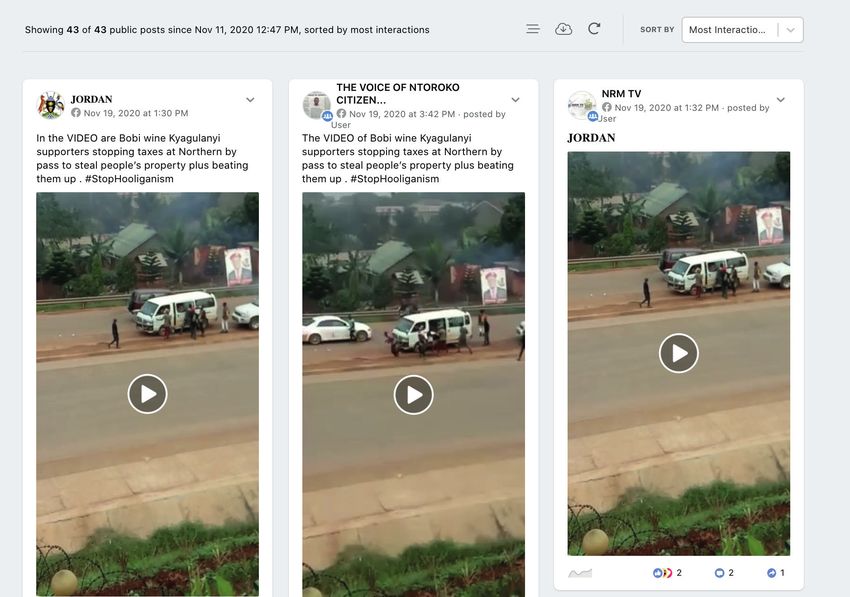Open NRM TV page name link

point(621,94)
